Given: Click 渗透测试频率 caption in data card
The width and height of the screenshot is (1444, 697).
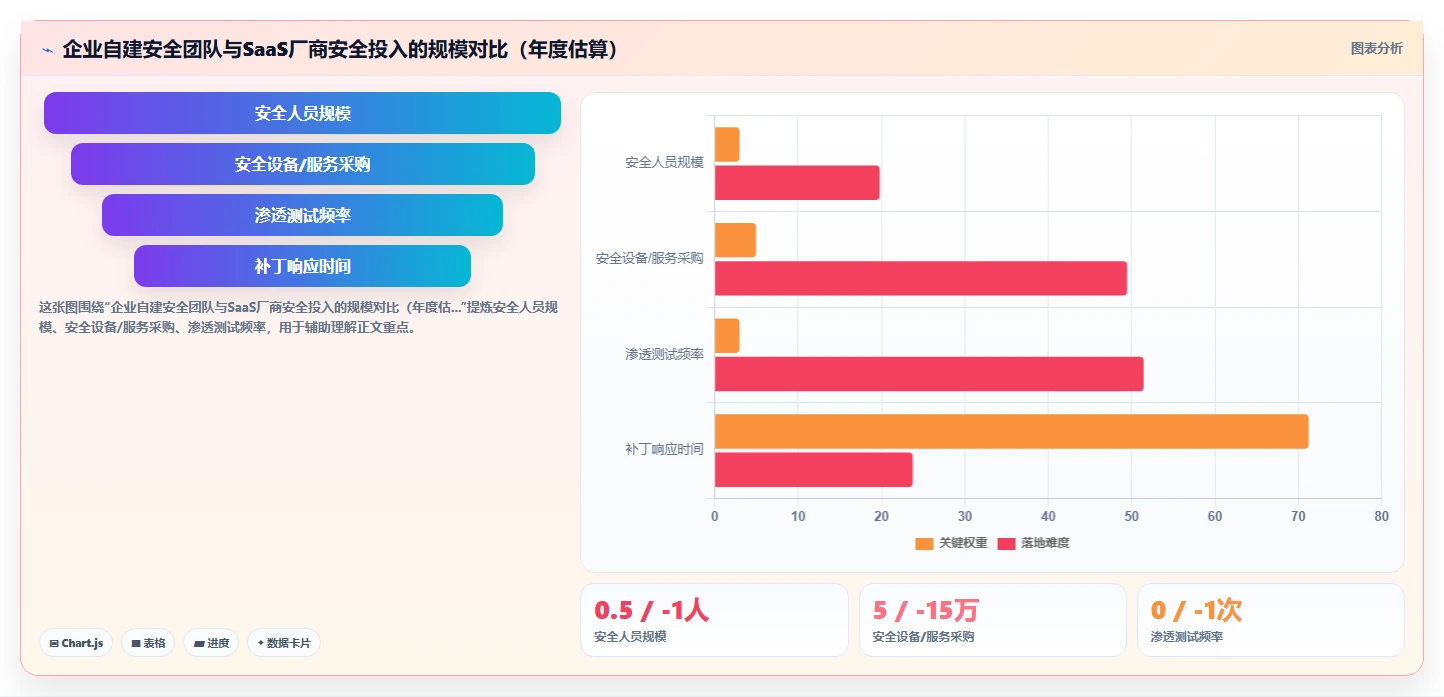Looking at the screenshot, I should [1187, 636].
